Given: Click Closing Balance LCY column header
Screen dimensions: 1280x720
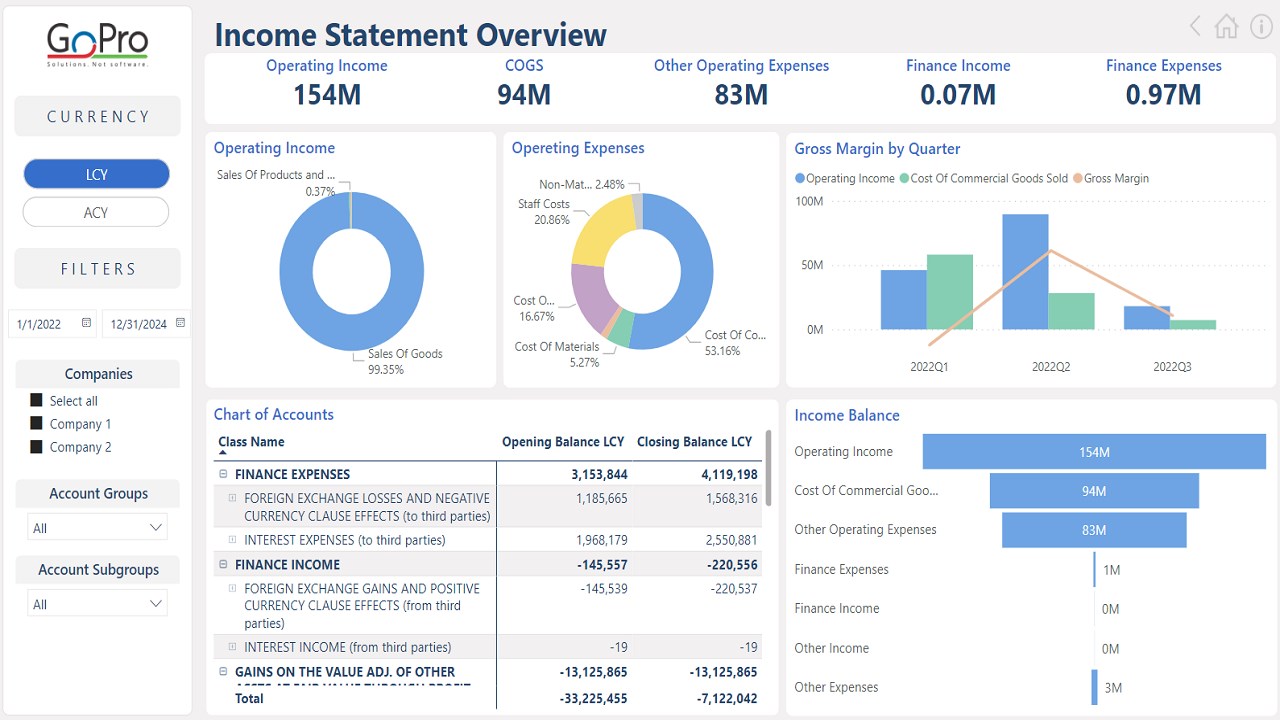Looking at the screenshot, I should click(694, 442).
